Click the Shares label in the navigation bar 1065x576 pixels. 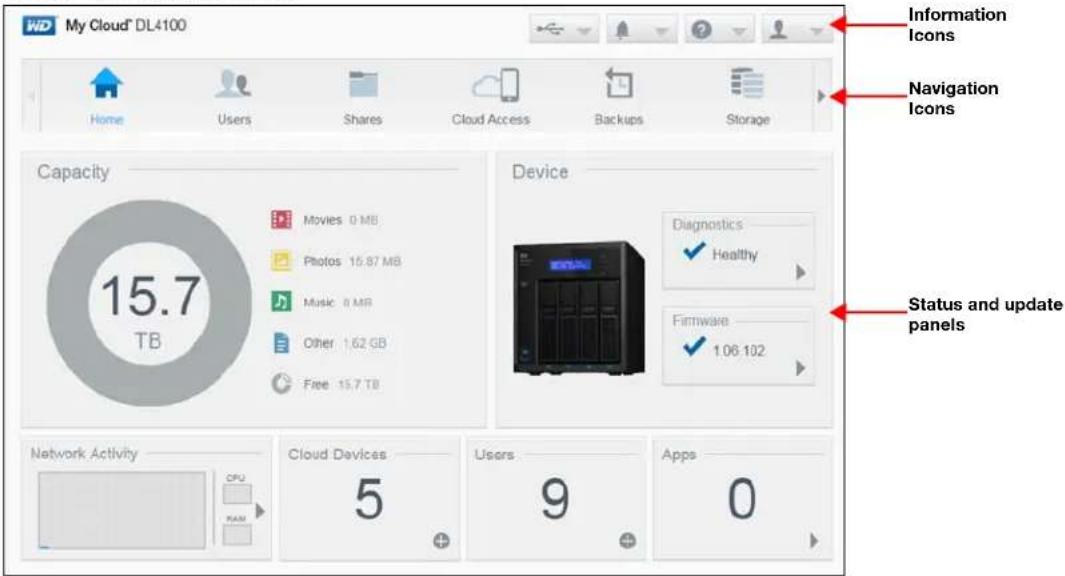[363, 120]
